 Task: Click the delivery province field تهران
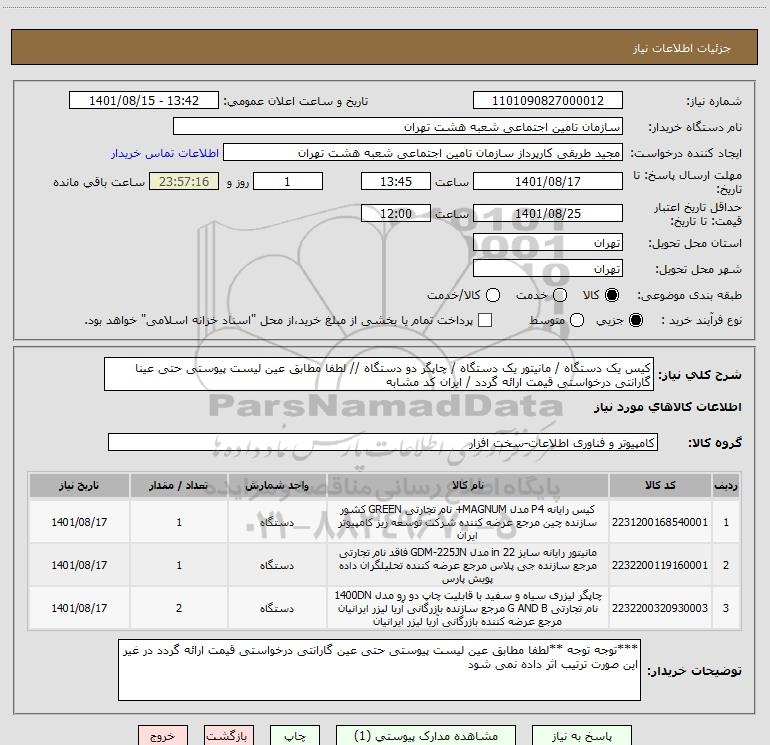point(548,243)
